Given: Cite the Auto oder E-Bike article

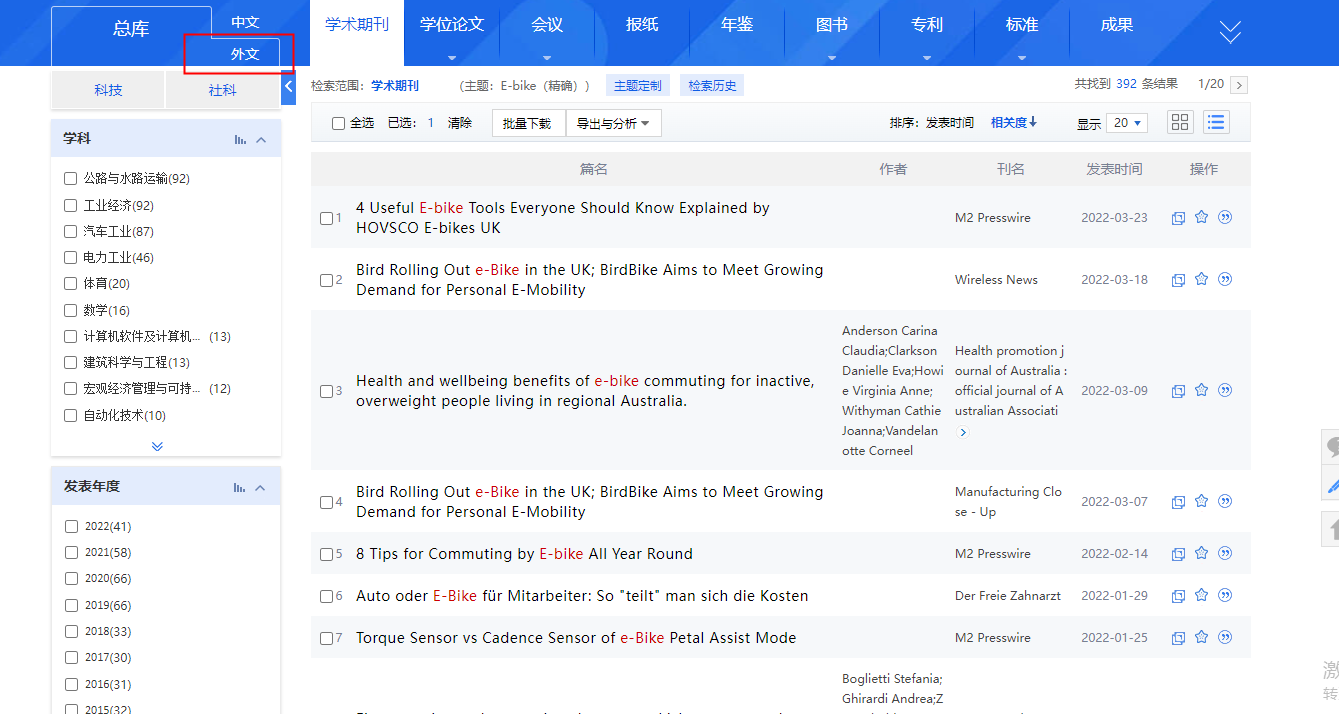Looking at the screenshot, I should (1225, 595).
